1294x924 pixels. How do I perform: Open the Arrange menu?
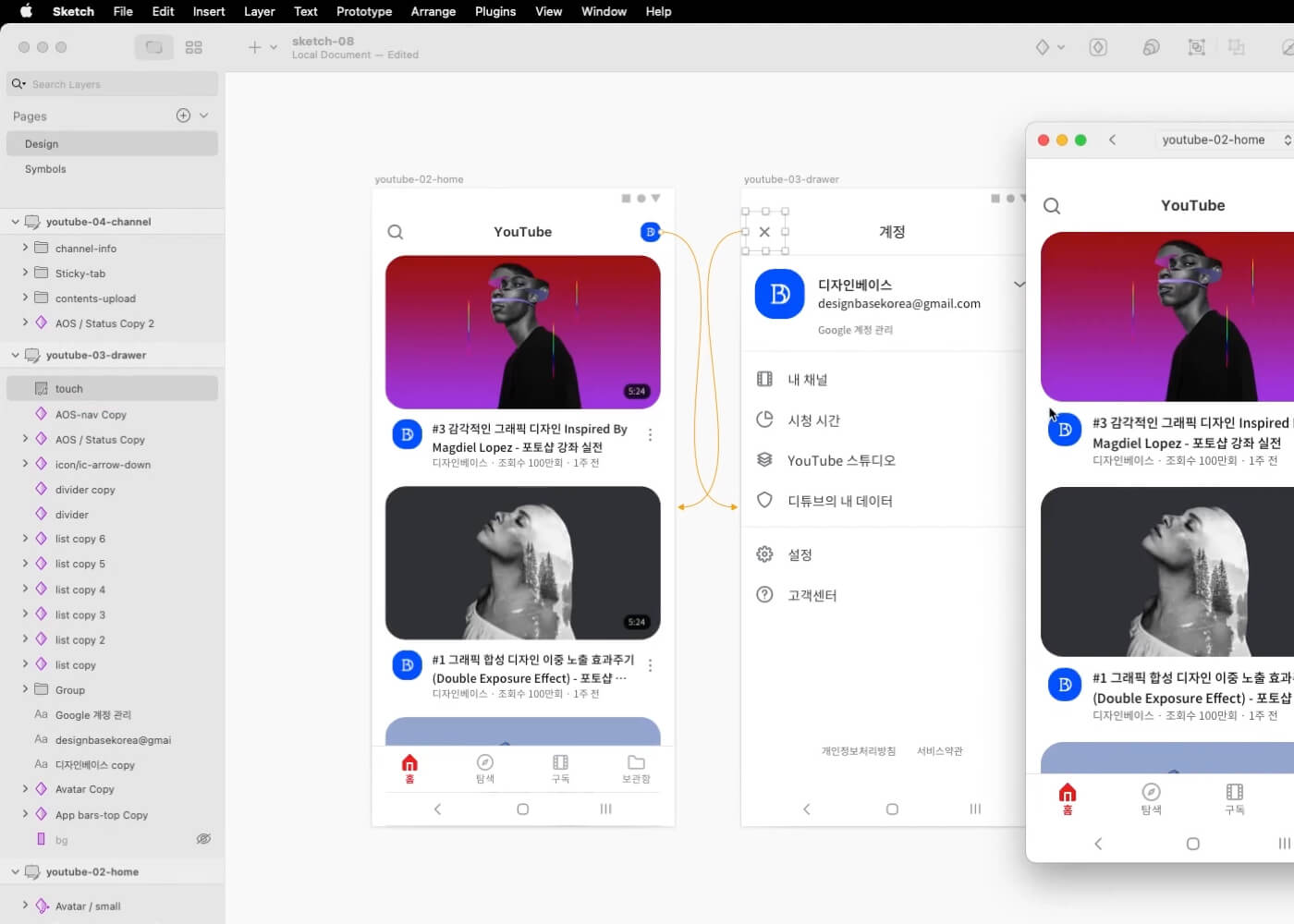[x=433, y=11]
